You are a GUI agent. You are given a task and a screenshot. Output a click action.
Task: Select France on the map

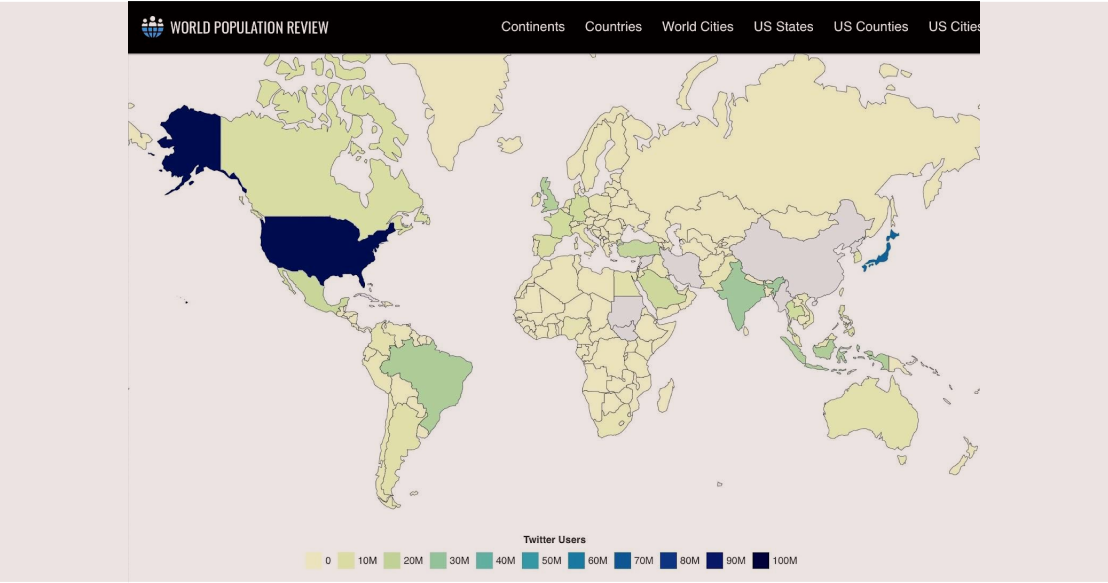(562, 223)
